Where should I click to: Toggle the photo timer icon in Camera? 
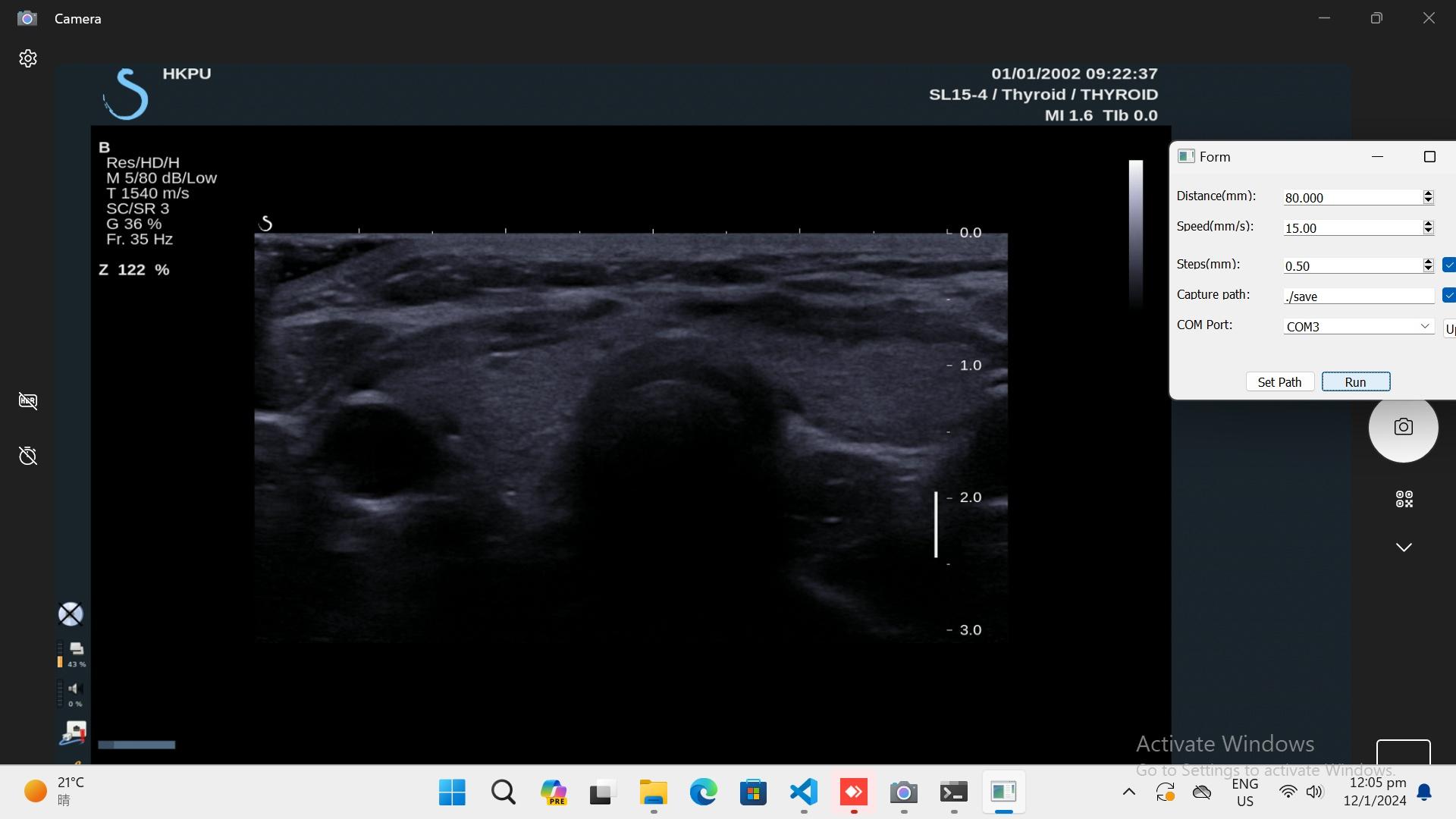click(28, 456)
